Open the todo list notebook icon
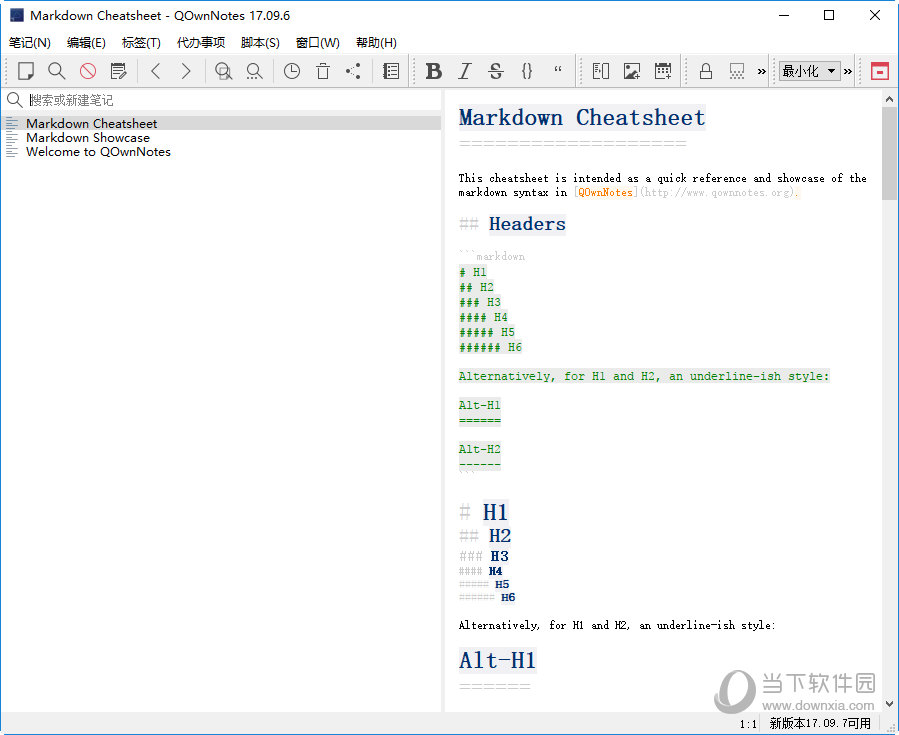 pos(391,71)
